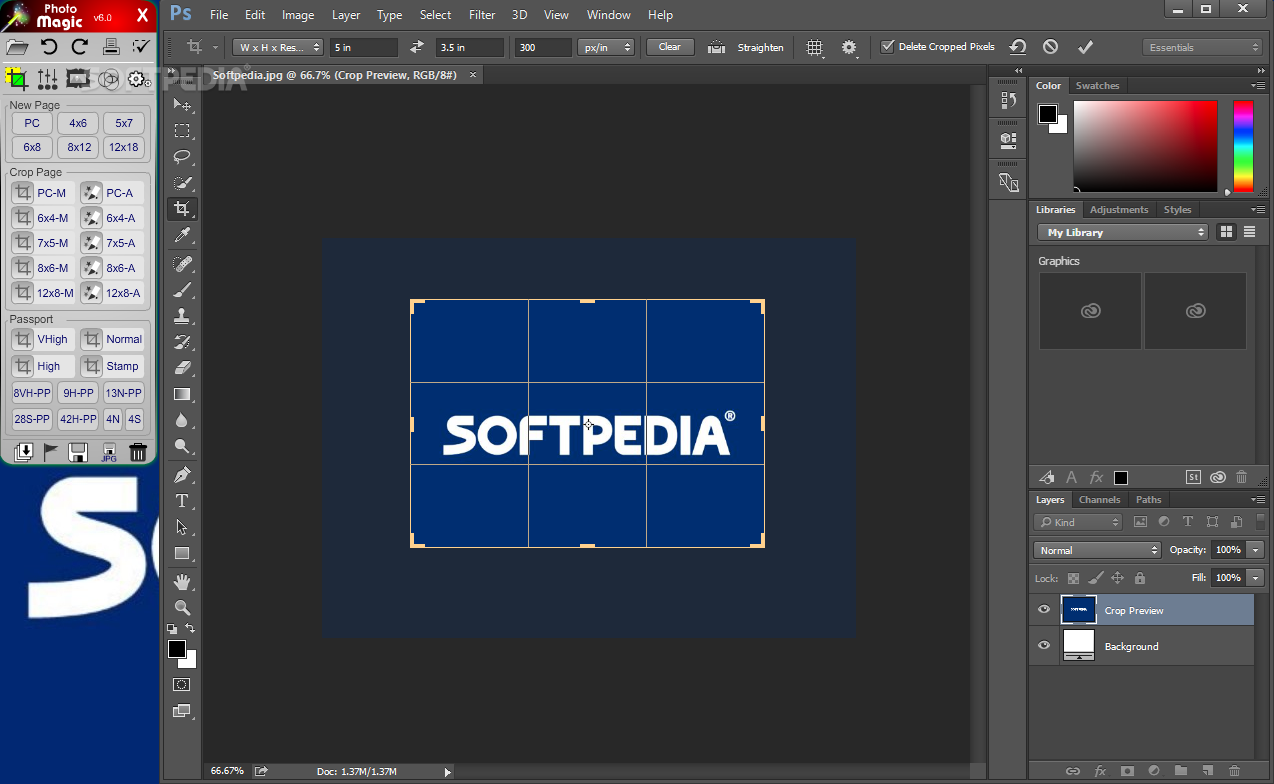Open the My Library dropdown

[1123, 232]
